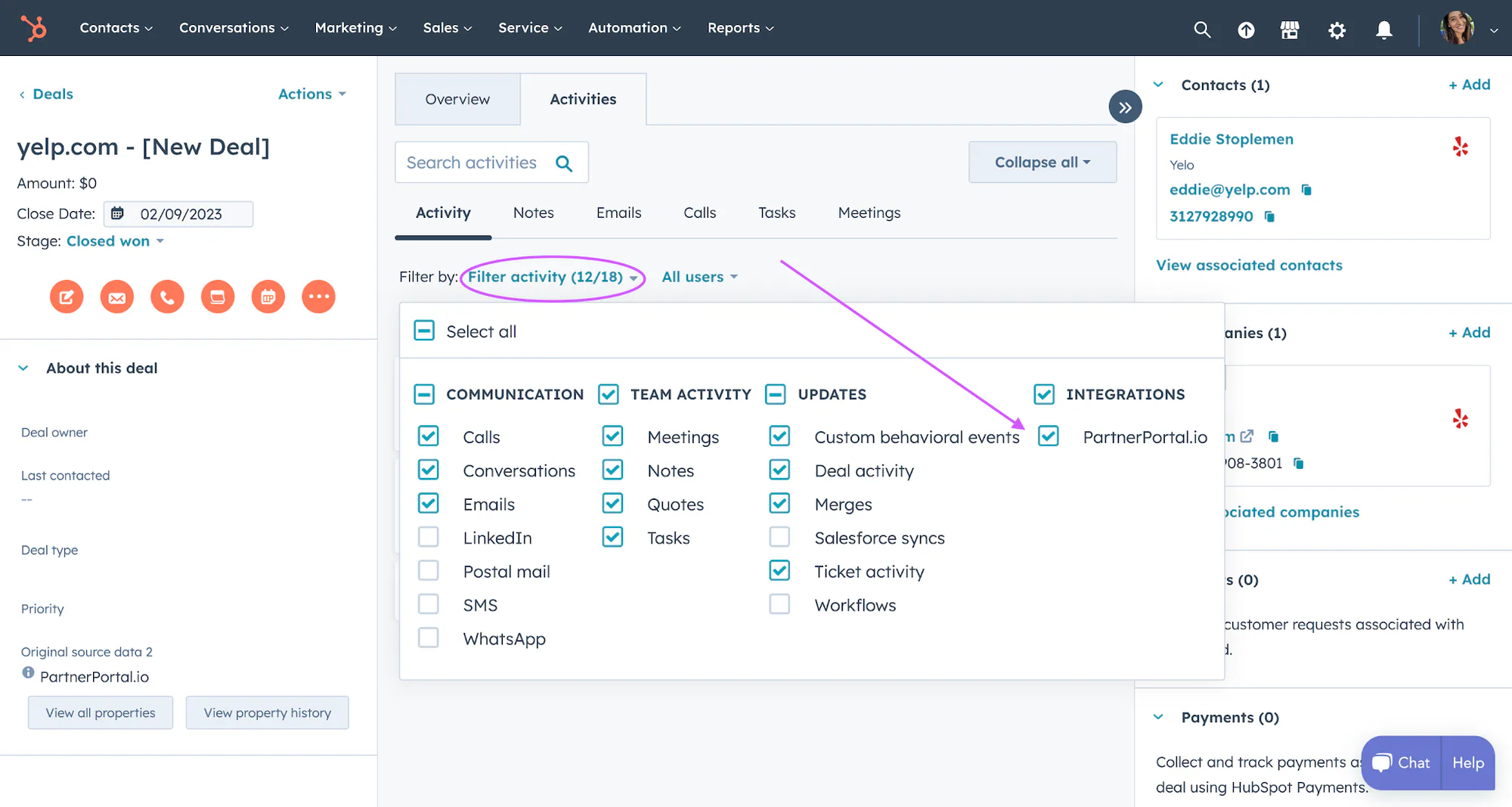Click the Search activities field

[x=491, y=163]
